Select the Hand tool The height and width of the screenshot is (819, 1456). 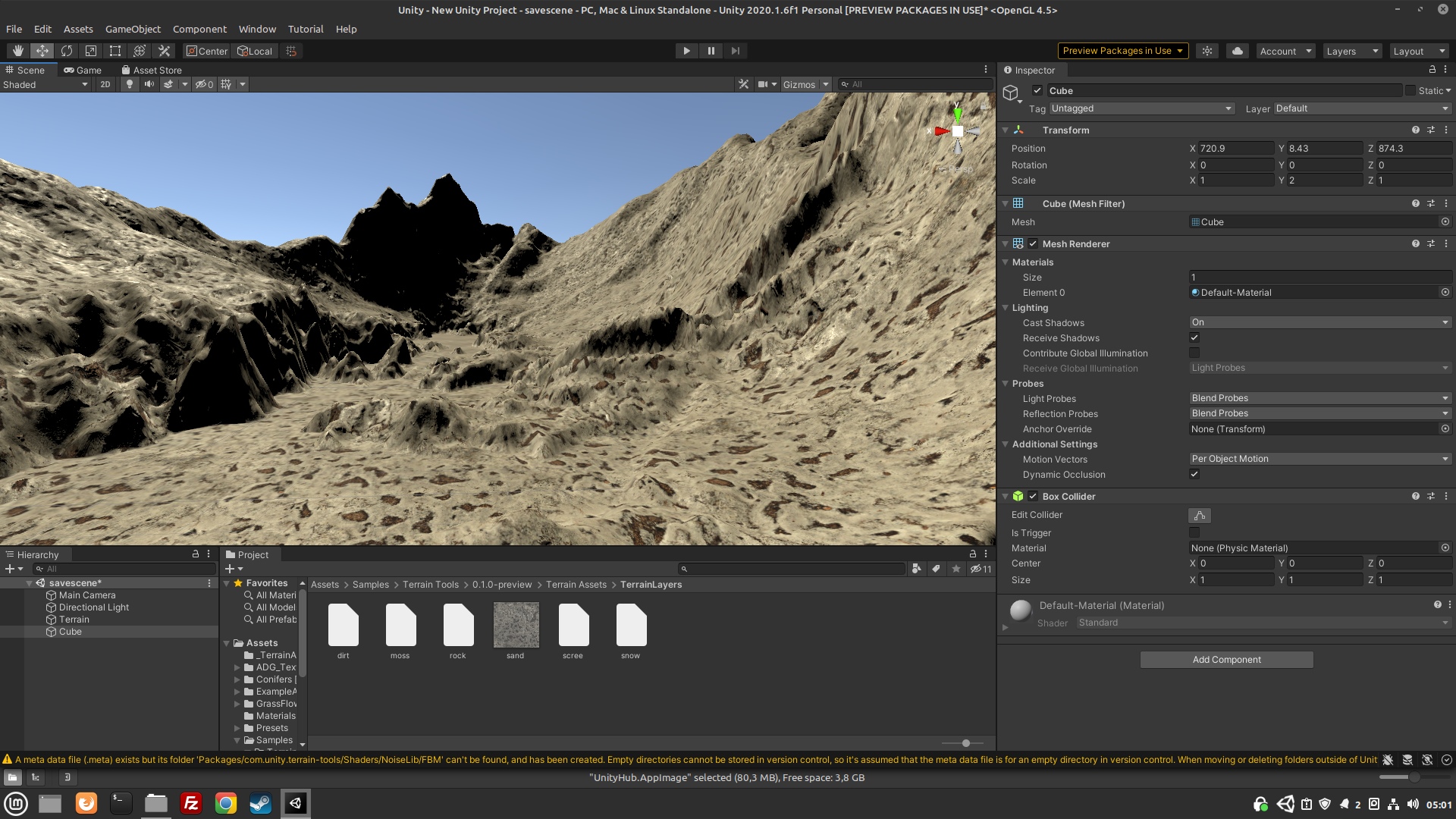click(18, 51)
